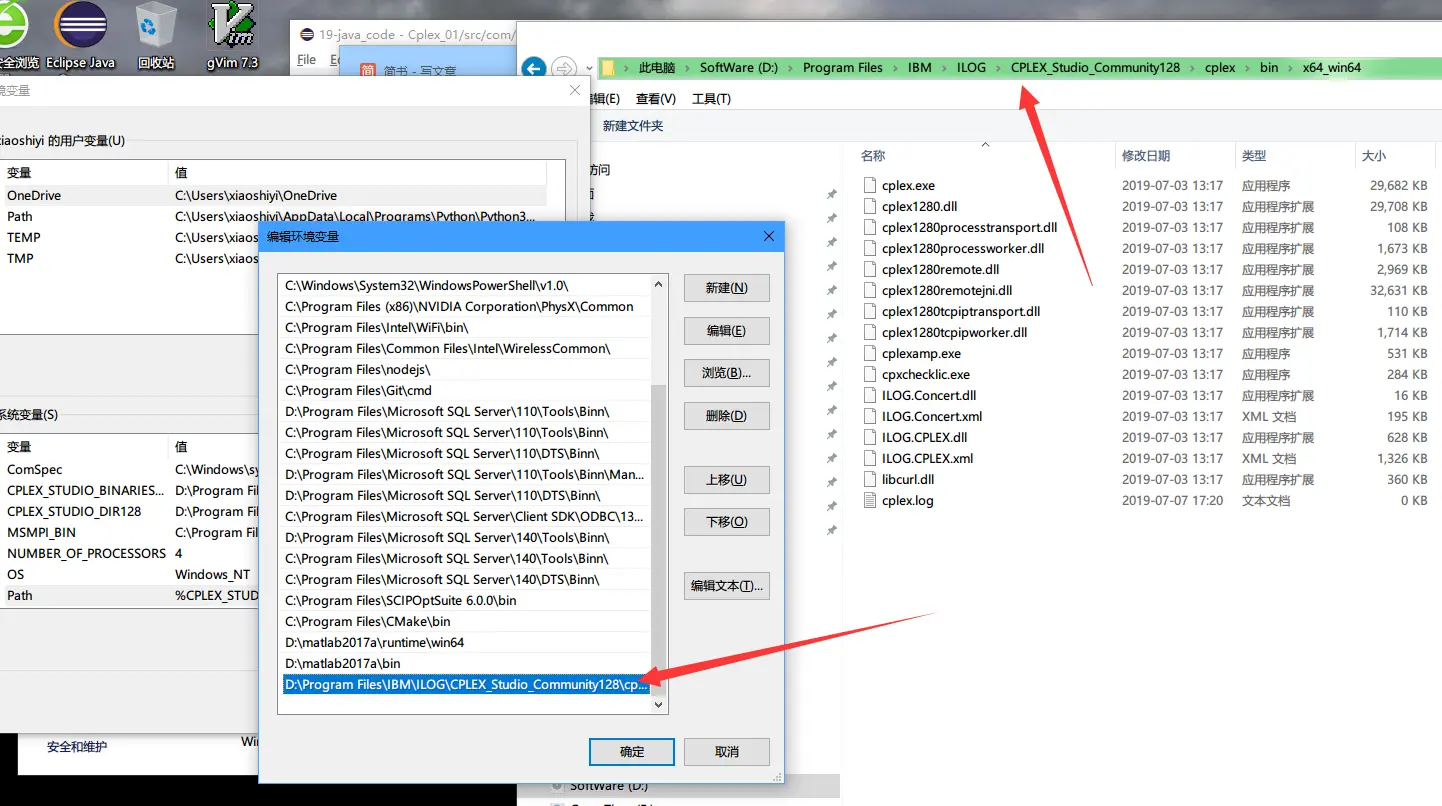Image resolution: width=1442 pixels, height=806 pixels.
Task: Select selected CPLEX_Studio_Community128 path entry
Action: pyautogui.click(x=466, y=685)
